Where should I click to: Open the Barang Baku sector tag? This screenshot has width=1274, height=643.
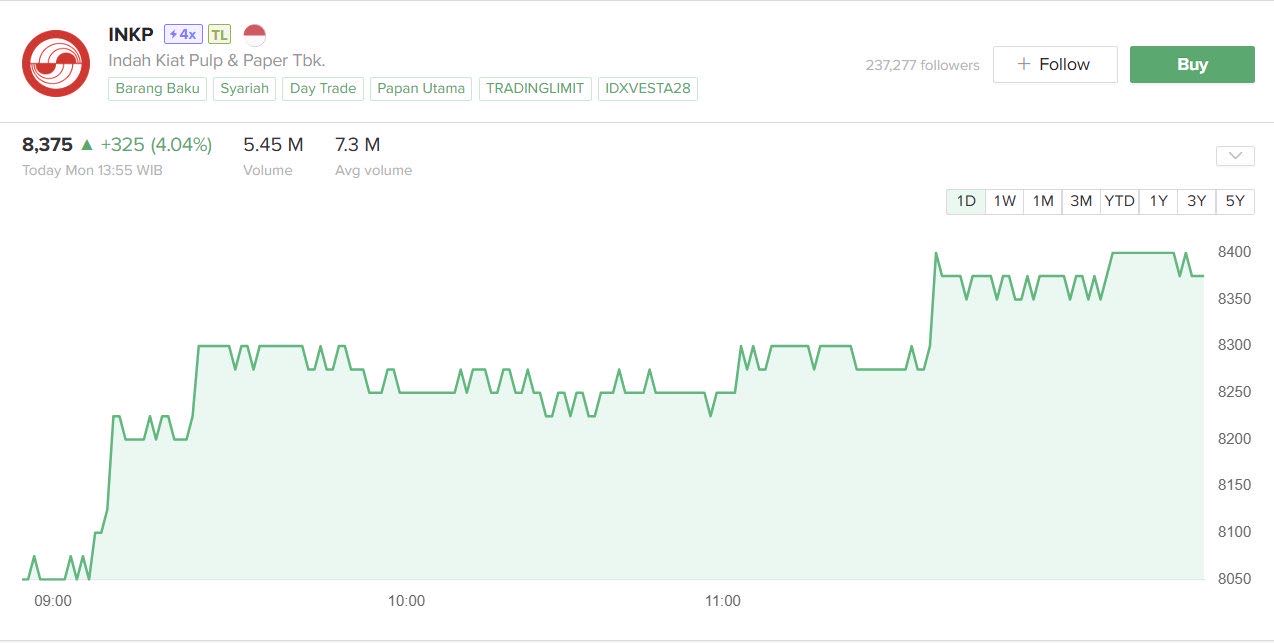158,88
